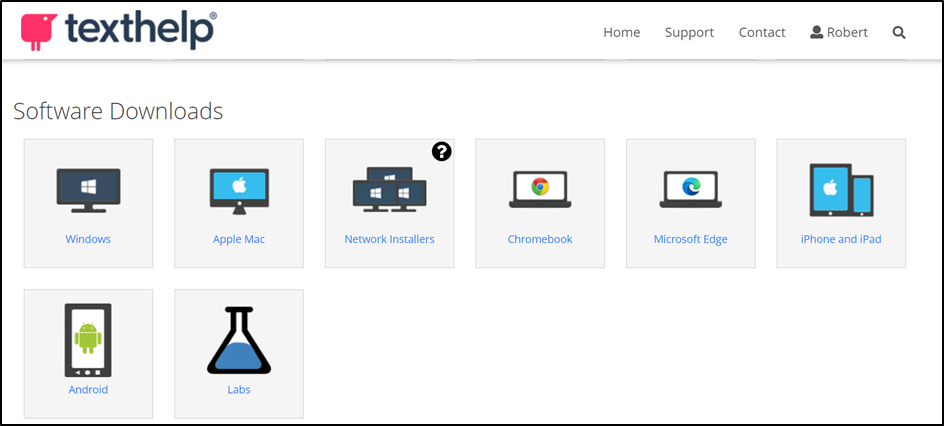This screenshot has width=944, height=426.
Task: Open Contact in navigation menu
Action: pos(762,32)
